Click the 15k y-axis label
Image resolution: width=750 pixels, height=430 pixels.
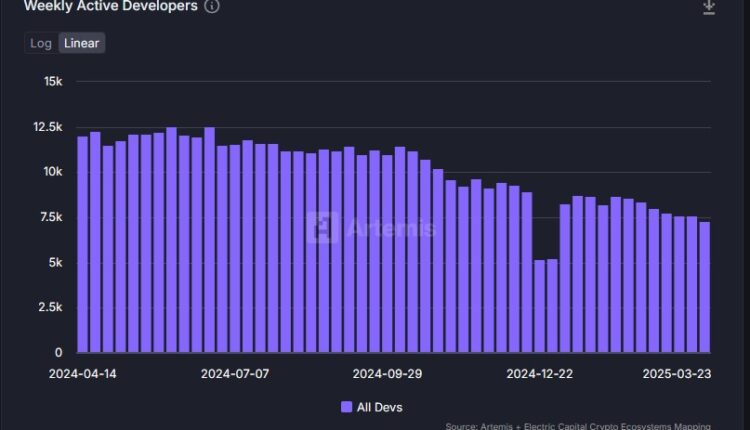tap(51, 82)
